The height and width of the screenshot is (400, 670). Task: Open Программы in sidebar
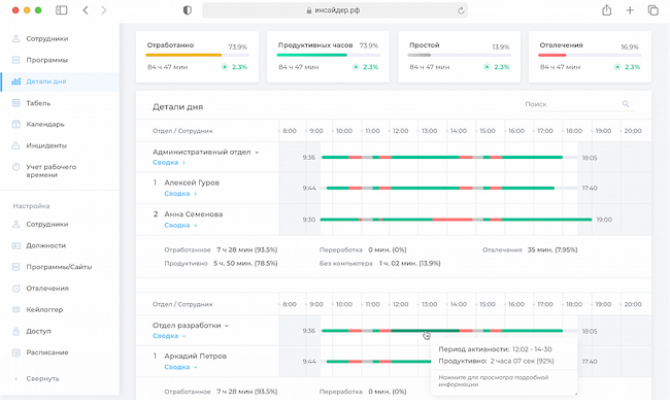pos(47,60)
